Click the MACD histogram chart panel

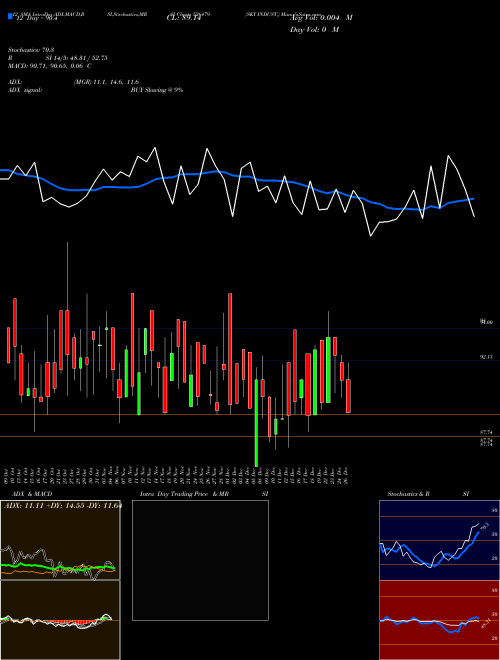(x=60, y=620)
